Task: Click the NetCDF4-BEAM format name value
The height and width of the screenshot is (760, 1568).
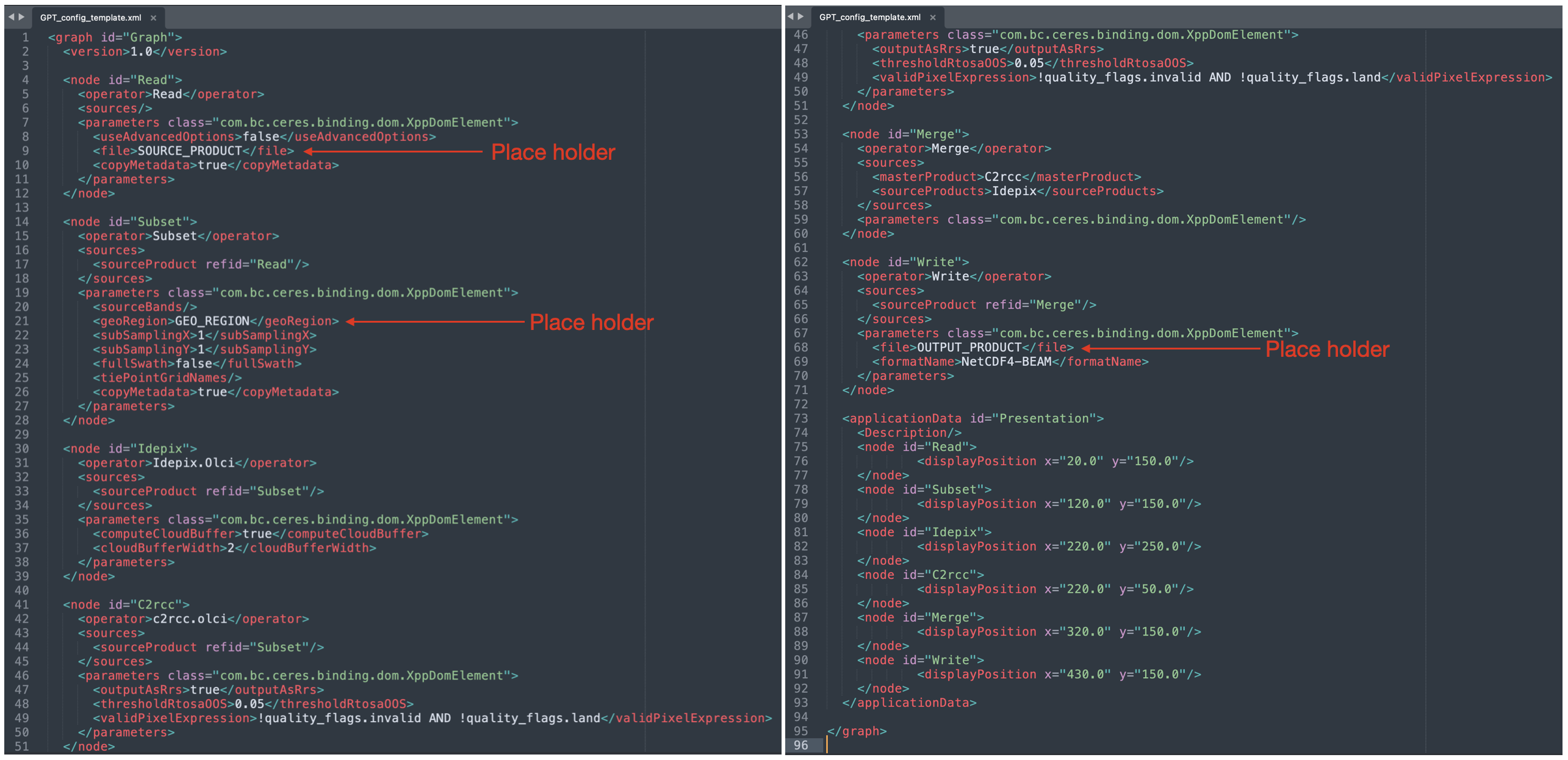Action: [1006, 362]
